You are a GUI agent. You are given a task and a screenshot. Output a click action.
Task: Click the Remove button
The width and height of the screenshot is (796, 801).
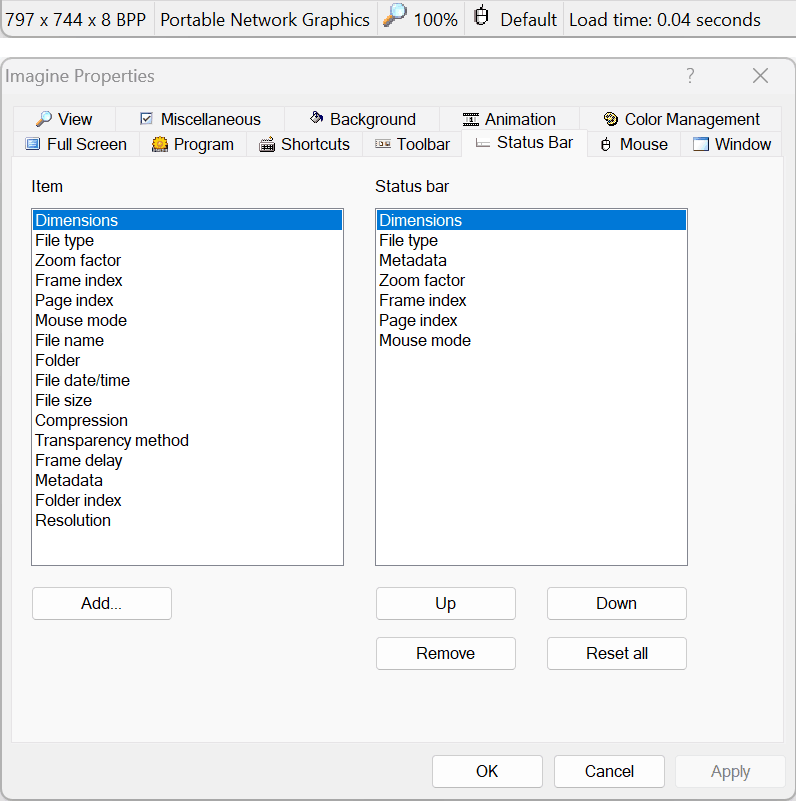446,653
